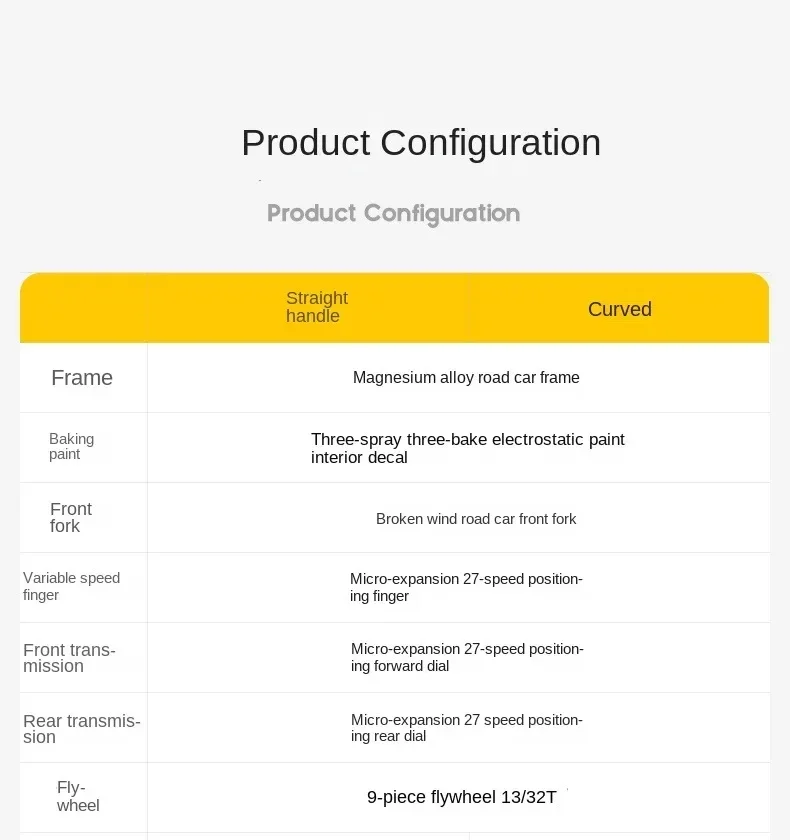Click the gray Product Configuration subtitle
Image resolution: width=790 pixels, height=840 pixels.
[x=393, y=213]
